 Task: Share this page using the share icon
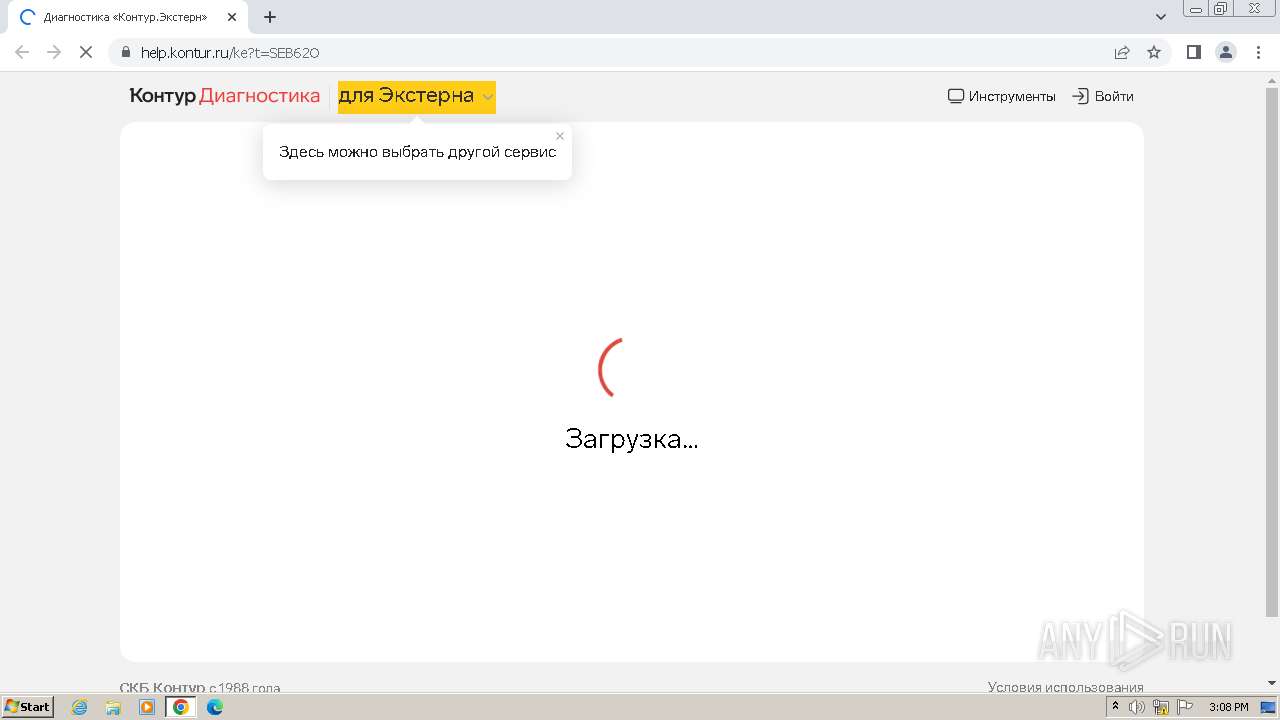click(1122, 52)
